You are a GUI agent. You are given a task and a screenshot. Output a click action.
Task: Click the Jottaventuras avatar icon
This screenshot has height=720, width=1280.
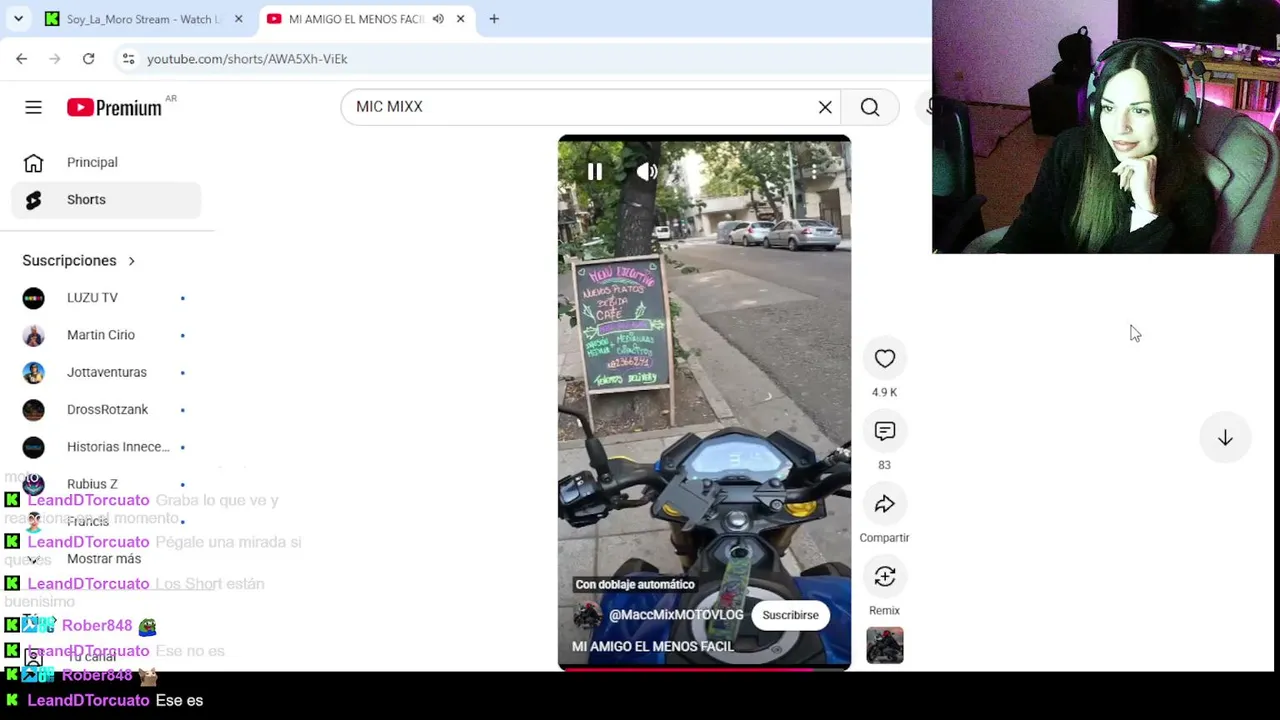34,372
